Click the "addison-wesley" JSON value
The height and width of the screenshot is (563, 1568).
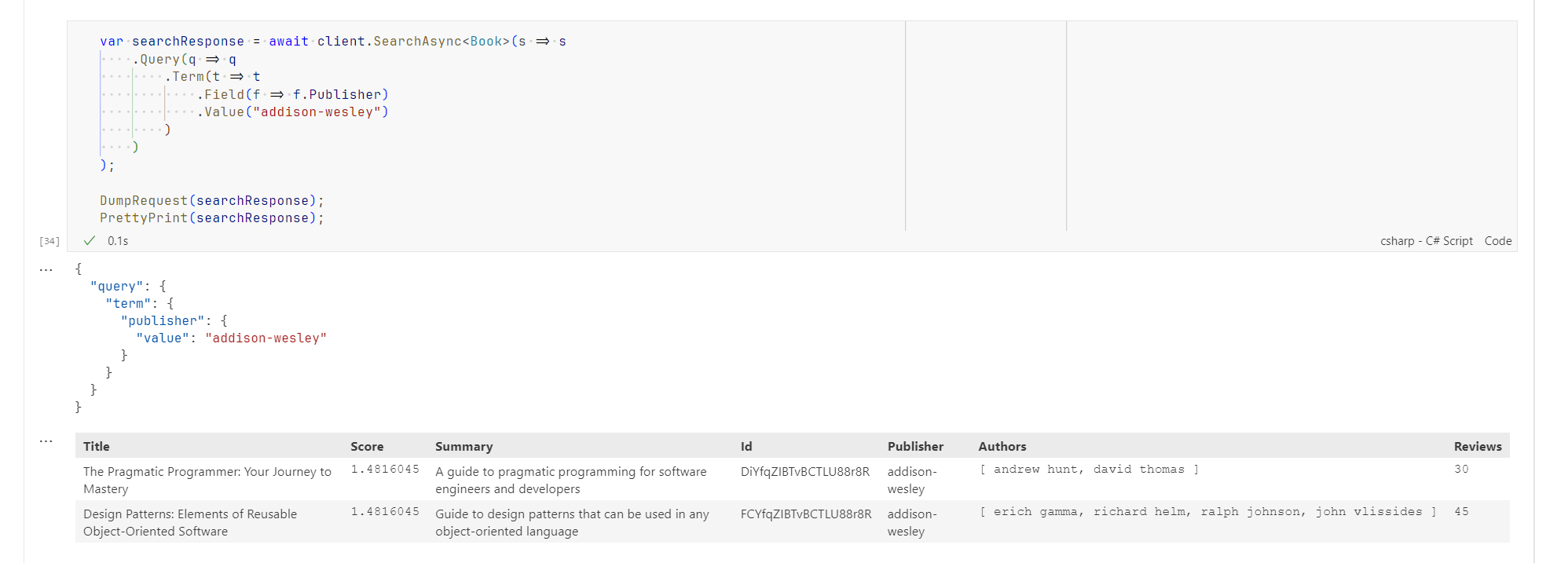point(266,338)
